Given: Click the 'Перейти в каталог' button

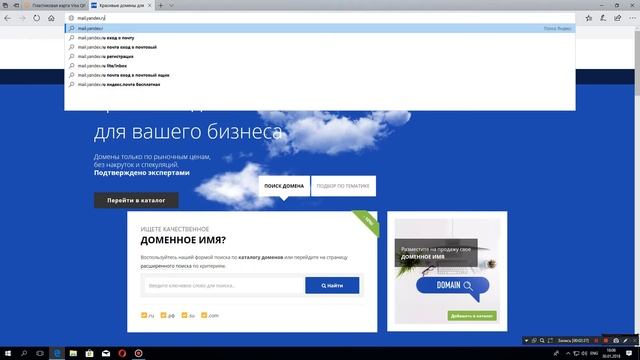Looking at the screenshot, I should click(136, 200).
